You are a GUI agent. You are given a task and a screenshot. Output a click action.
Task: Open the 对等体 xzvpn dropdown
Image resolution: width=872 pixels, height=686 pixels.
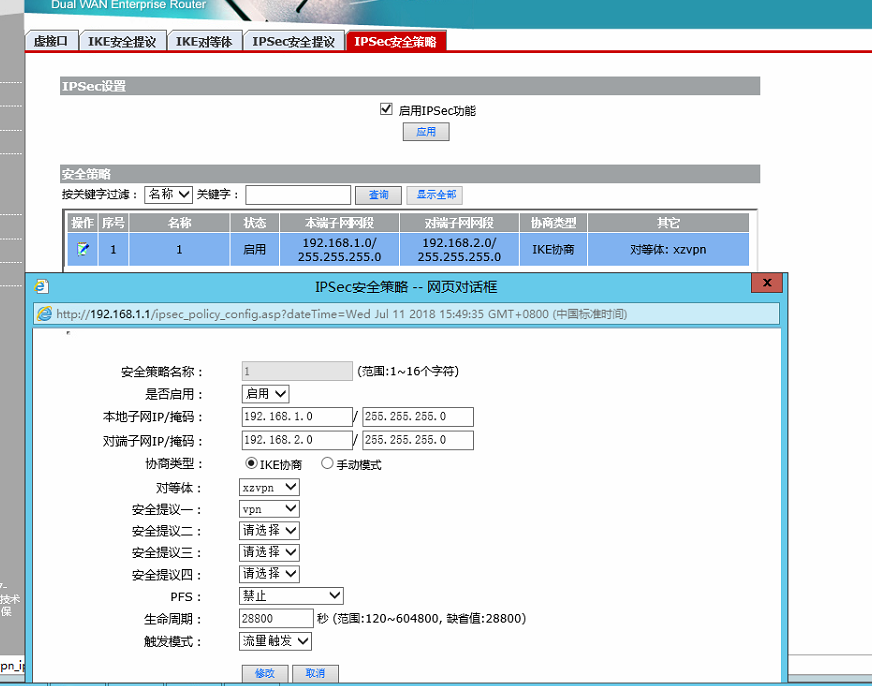coord(269,488)
